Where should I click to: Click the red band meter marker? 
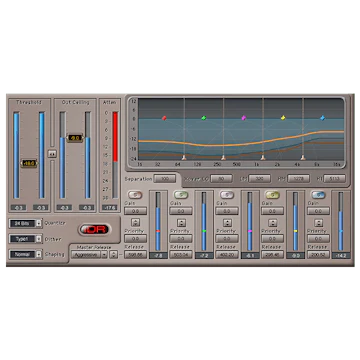point(158,231)
